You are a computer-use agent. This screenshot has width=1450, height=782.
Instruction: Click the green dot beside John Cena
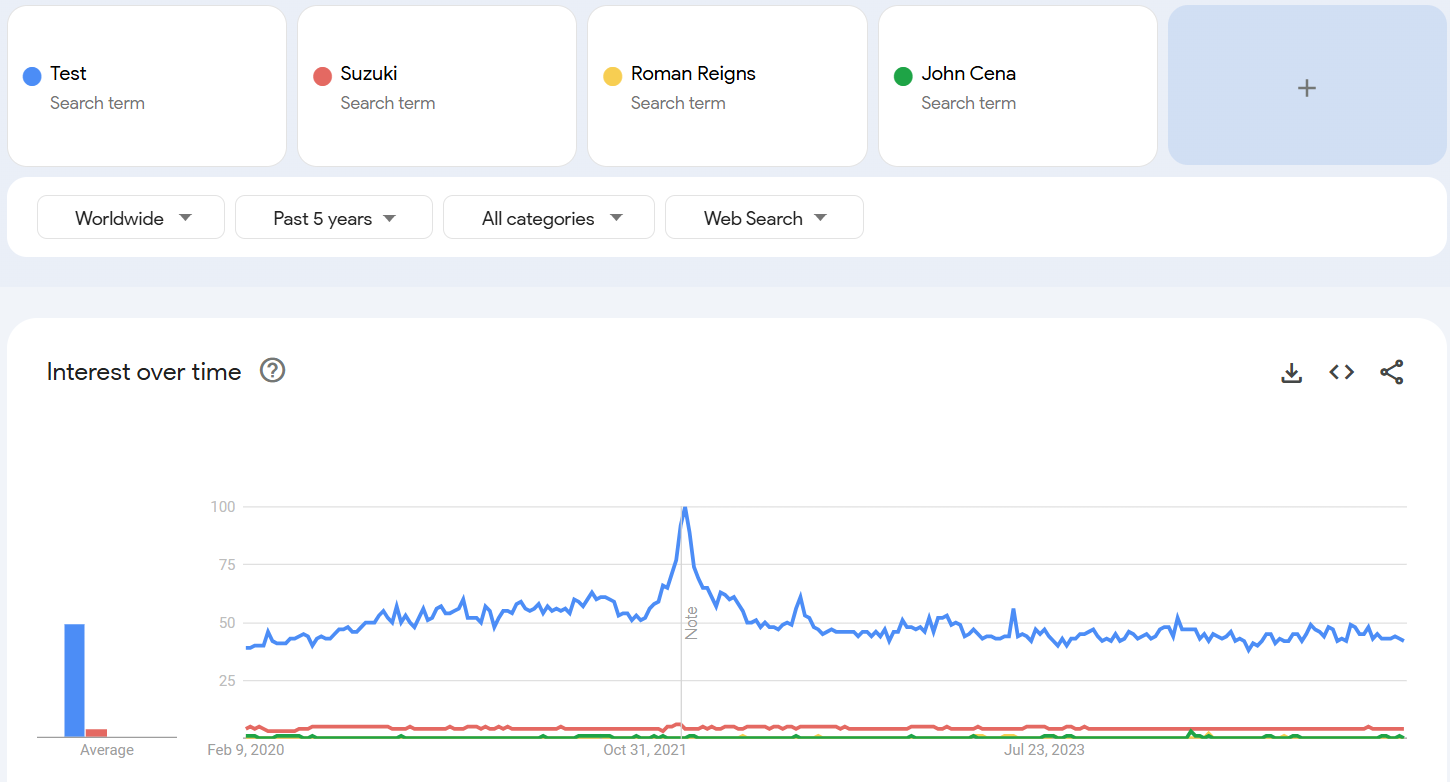[903, 76]
